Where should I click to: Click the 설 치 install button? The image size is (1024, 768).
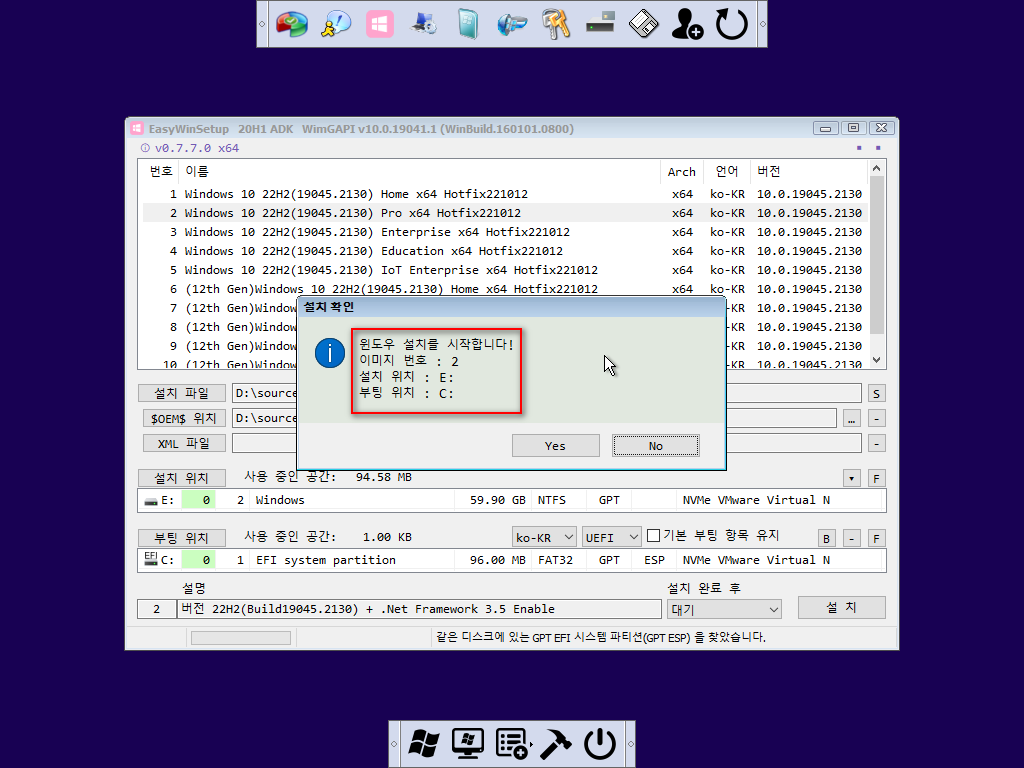(x=842, y=607)
